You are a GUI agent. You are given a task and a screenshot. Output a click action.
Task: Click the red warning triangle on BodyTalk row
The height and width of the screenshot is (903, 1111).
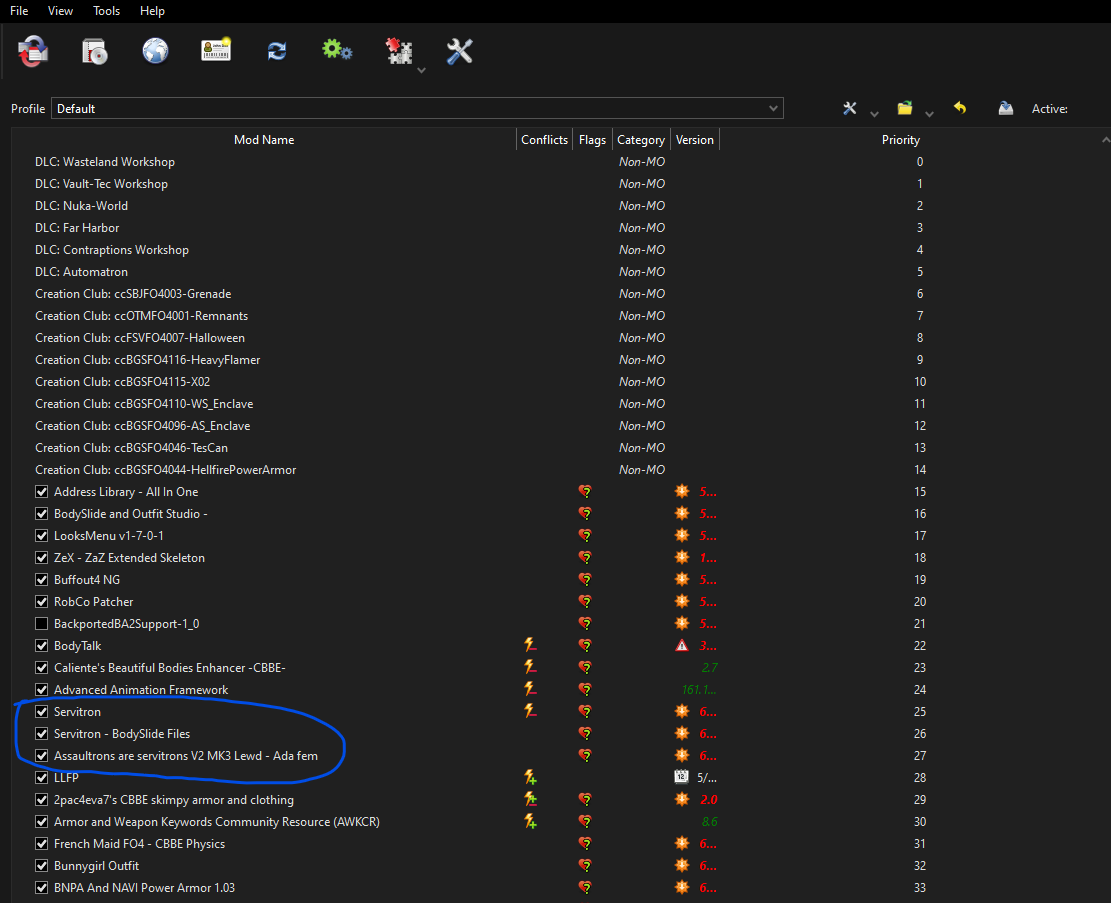pyautogui.click(x=682, y=645)
